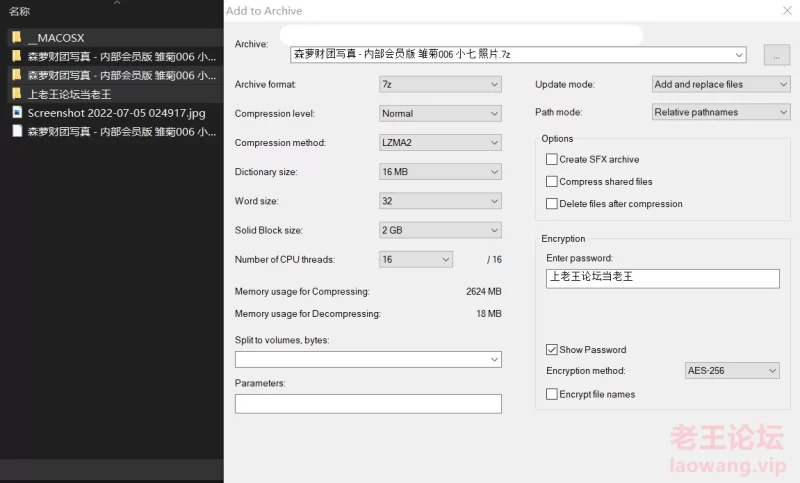Expand the Compression level dropdown

(440, 114)
